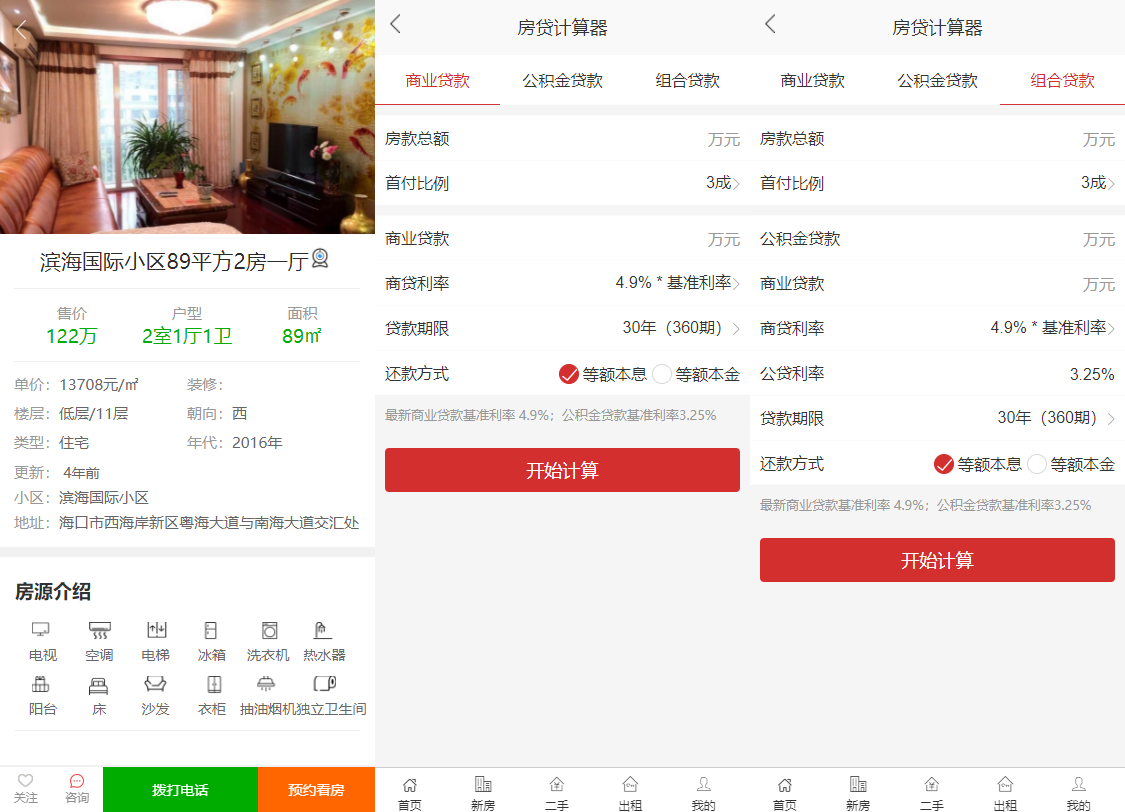Click the 公贷利率 value 3.25%
This screenshot has width=1125, height=812.
(1092, 374)
